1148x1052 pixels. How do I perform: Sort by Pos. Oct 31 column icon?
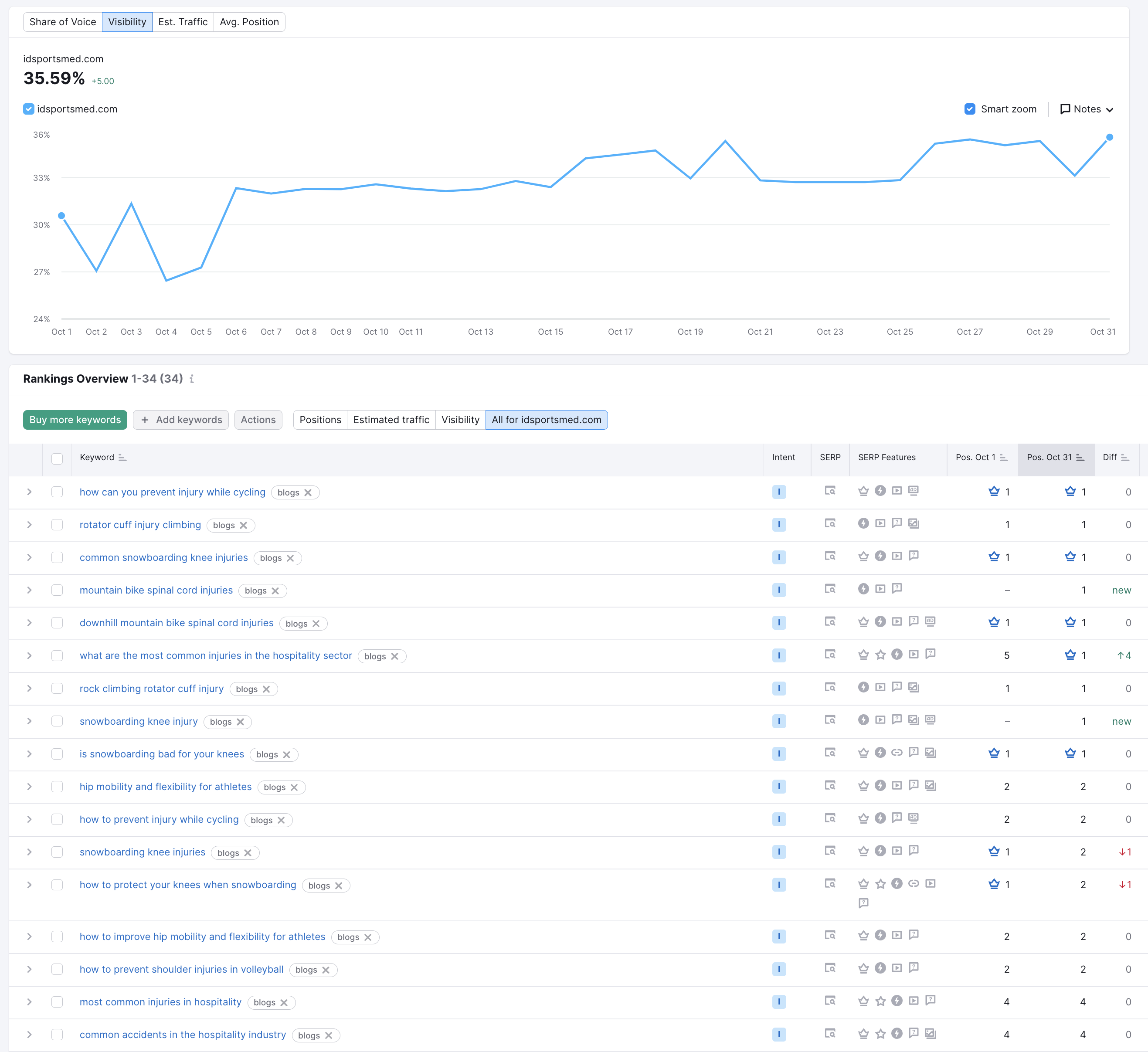tap(1080, 458)
